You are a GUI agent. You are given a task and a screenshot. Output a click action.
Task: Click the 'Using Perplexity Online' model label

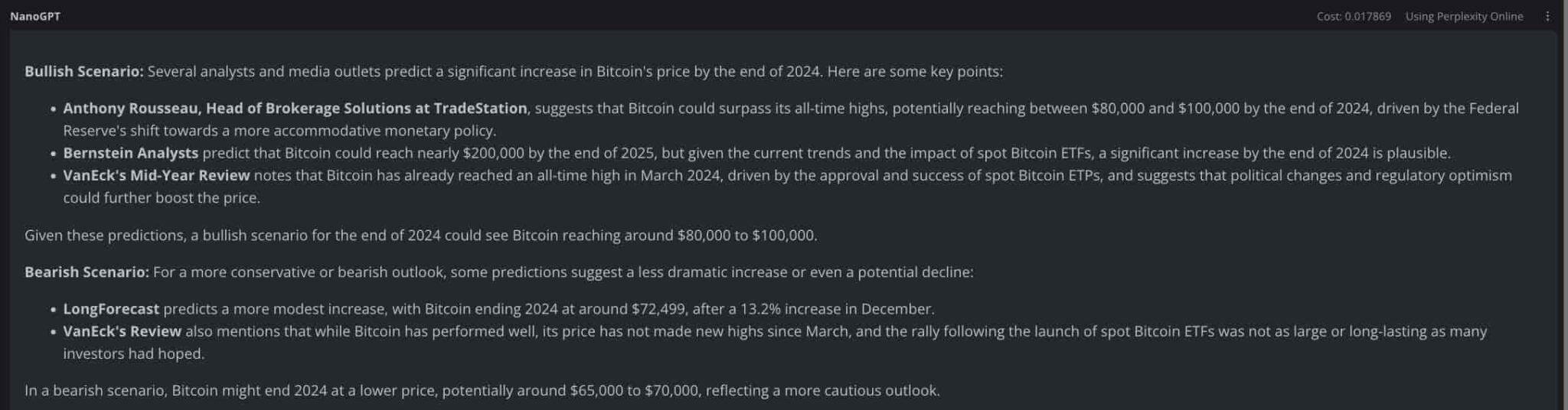pos(1464,16)
